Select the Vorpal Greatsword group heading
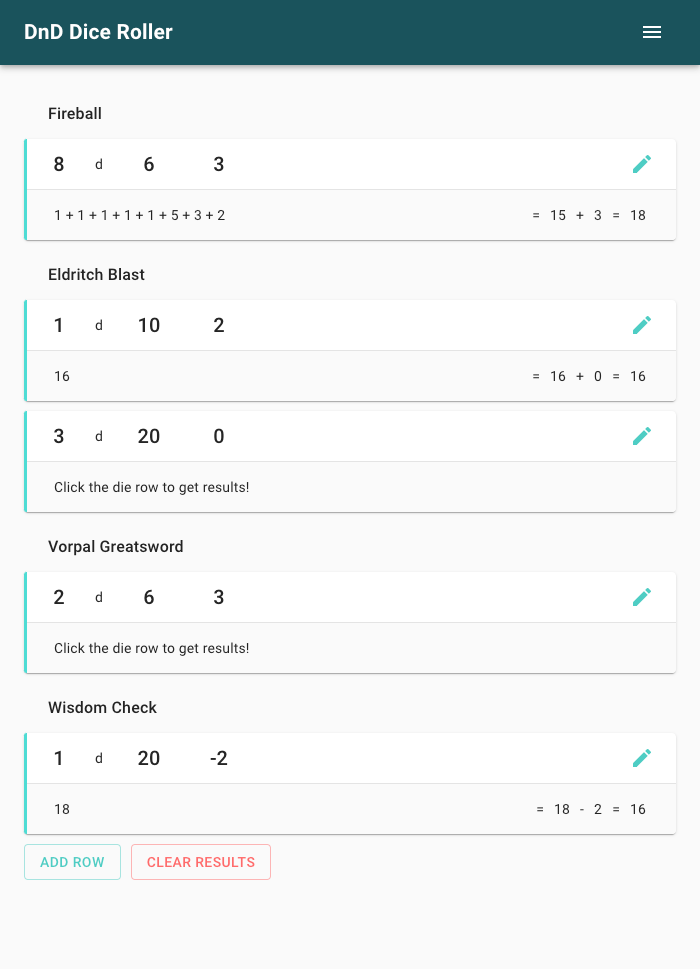Screen dimensions: 700x969 [116, 547]
